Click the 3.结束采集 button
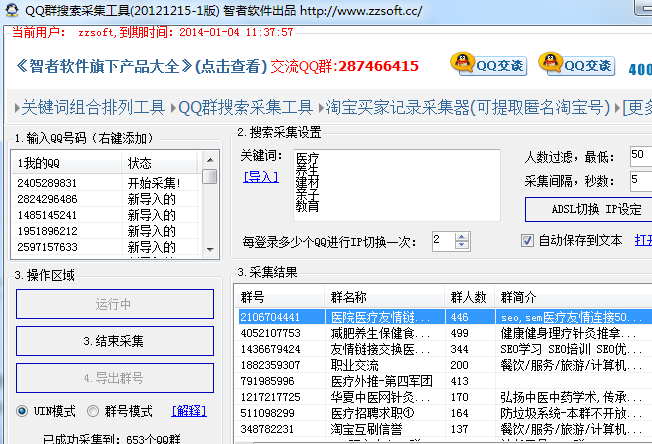 coord(114,341)
